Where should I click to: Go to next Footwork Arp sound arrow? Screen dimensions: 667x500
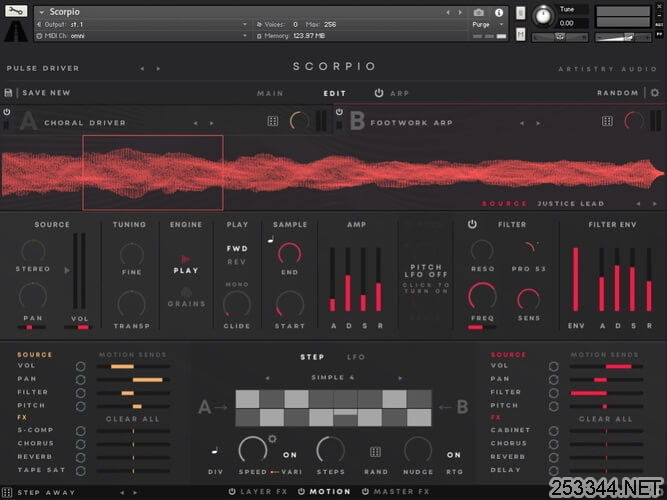(x=538, y=123)
